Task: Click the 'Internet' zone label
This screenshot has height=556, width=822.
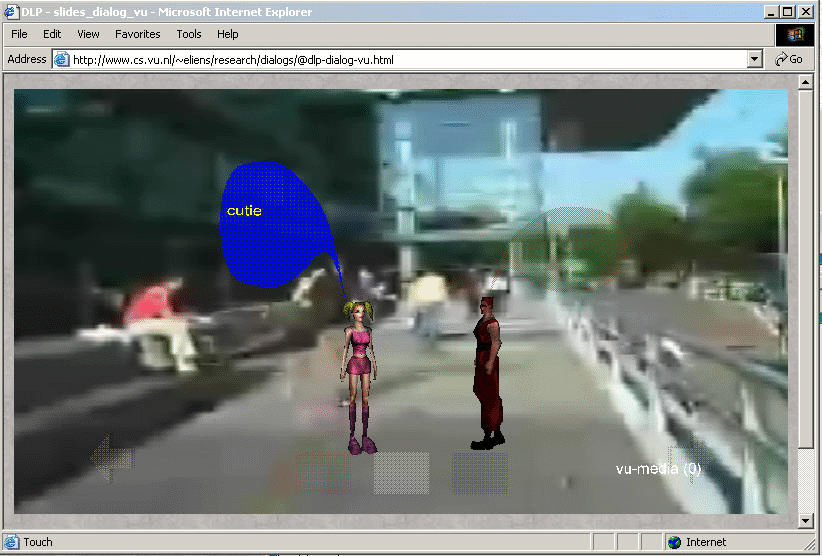Action: pyautogui.click(x=706, y=542)
